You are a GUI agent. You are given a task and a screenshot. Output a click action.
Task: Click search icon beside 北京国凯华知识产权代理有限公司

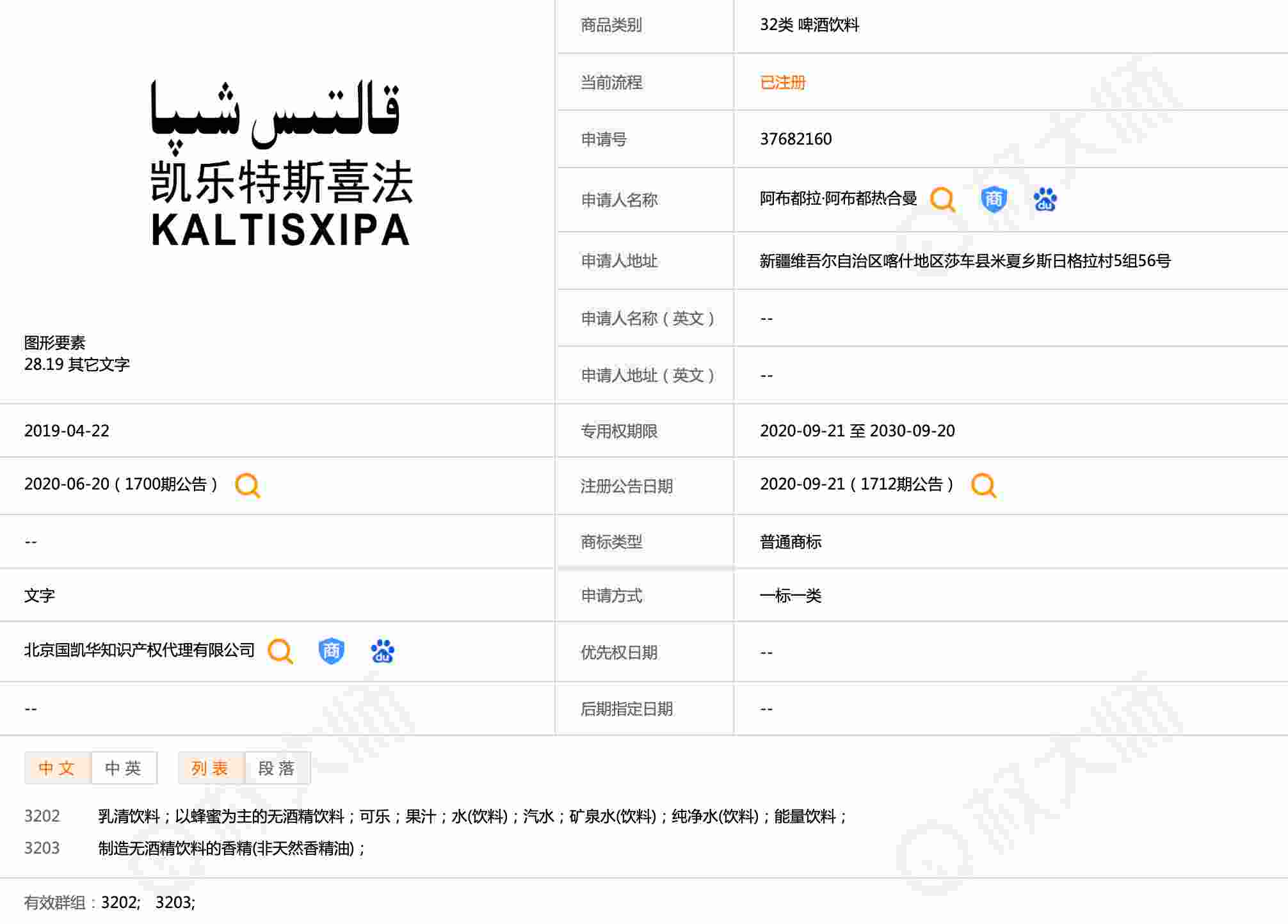[x=280, y=651]
